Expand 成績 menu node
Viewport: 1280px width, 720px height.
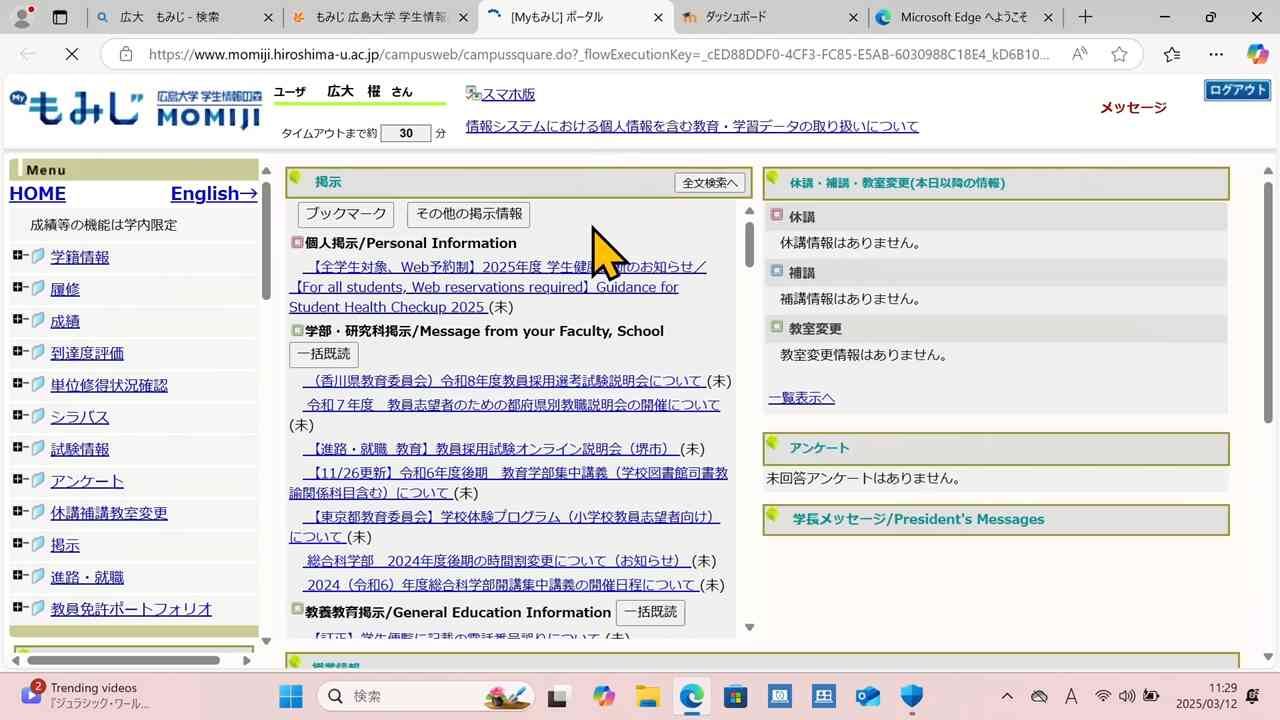pyautogui.click(x=18, y=320)
